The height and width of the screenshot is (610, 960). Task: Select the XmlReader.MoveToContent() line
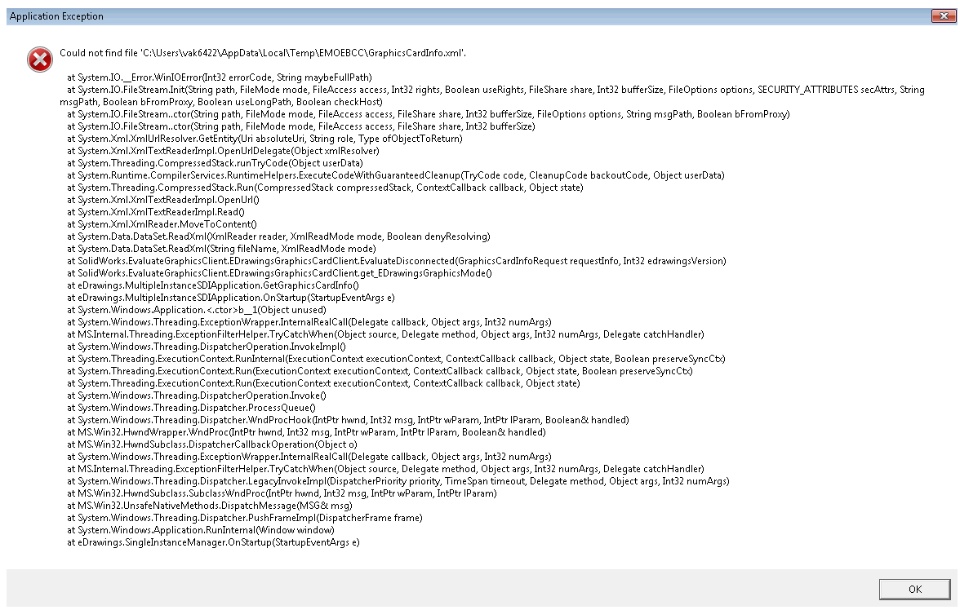162,224
